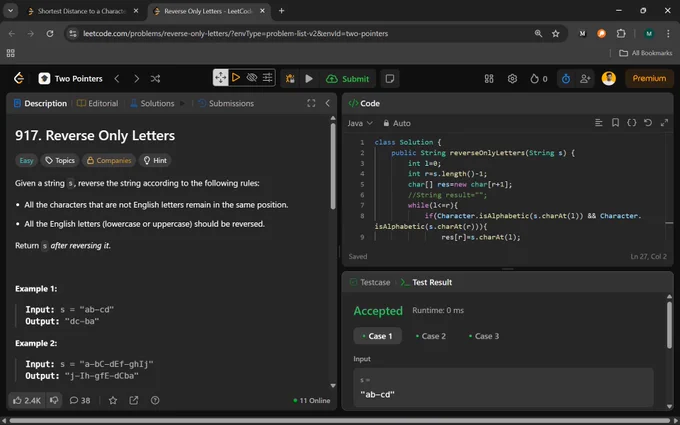Click the description panel vertical scrollbar
Screen dimensions: 680x425
pyautogui.click(x=333, y=166)
